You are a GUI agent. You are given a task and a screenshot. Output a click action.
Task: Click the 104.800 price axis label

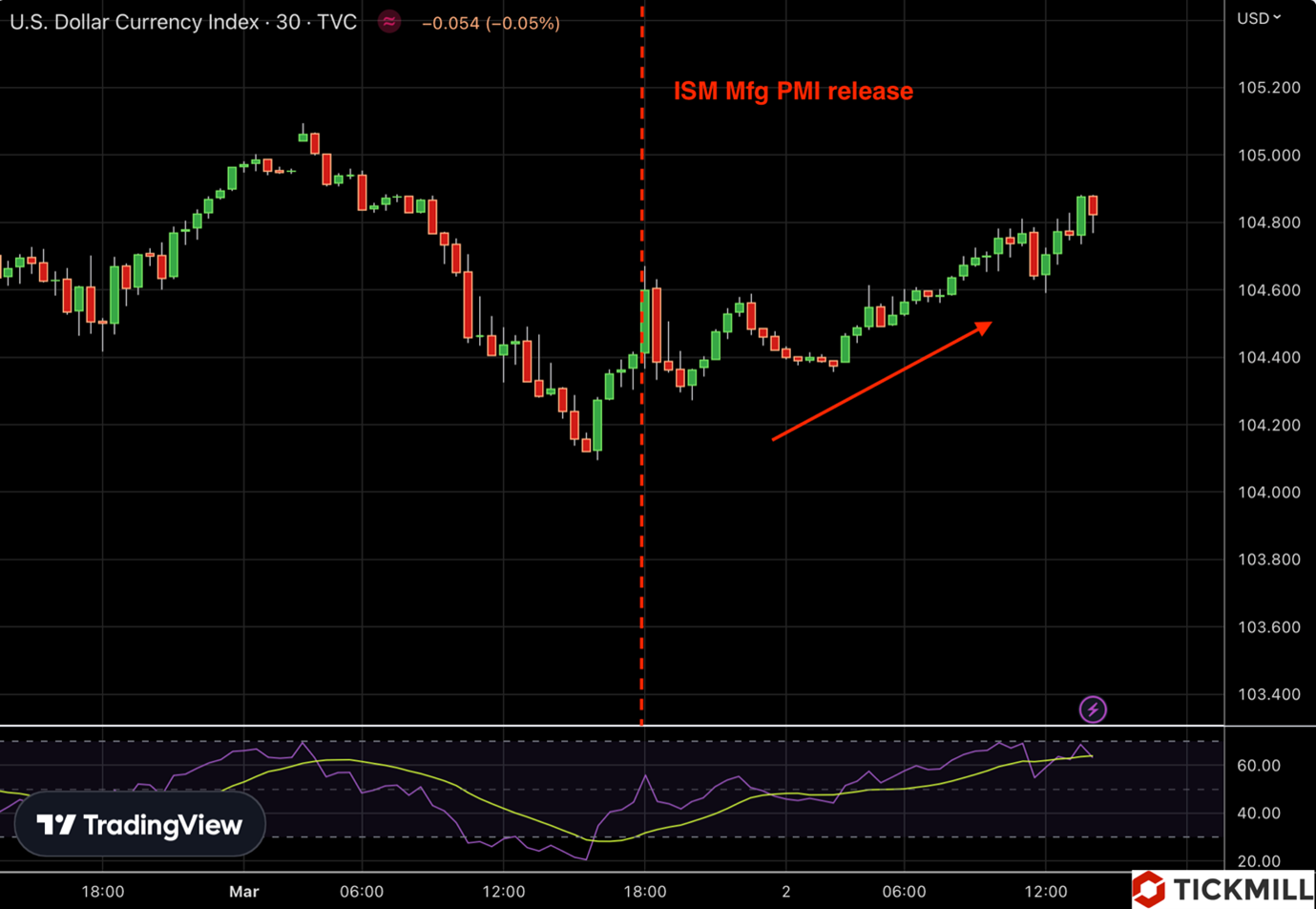pos(1268,222)
